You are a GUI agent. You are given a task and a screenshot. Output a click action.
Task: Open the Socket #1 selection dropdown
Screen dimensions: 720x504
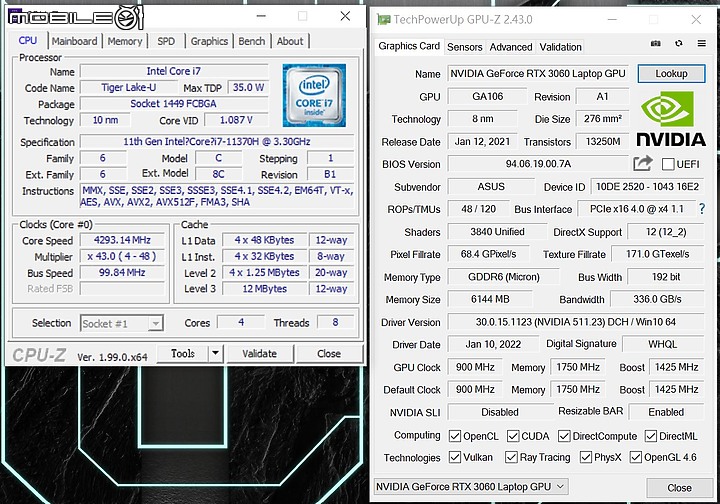(122, 324)
